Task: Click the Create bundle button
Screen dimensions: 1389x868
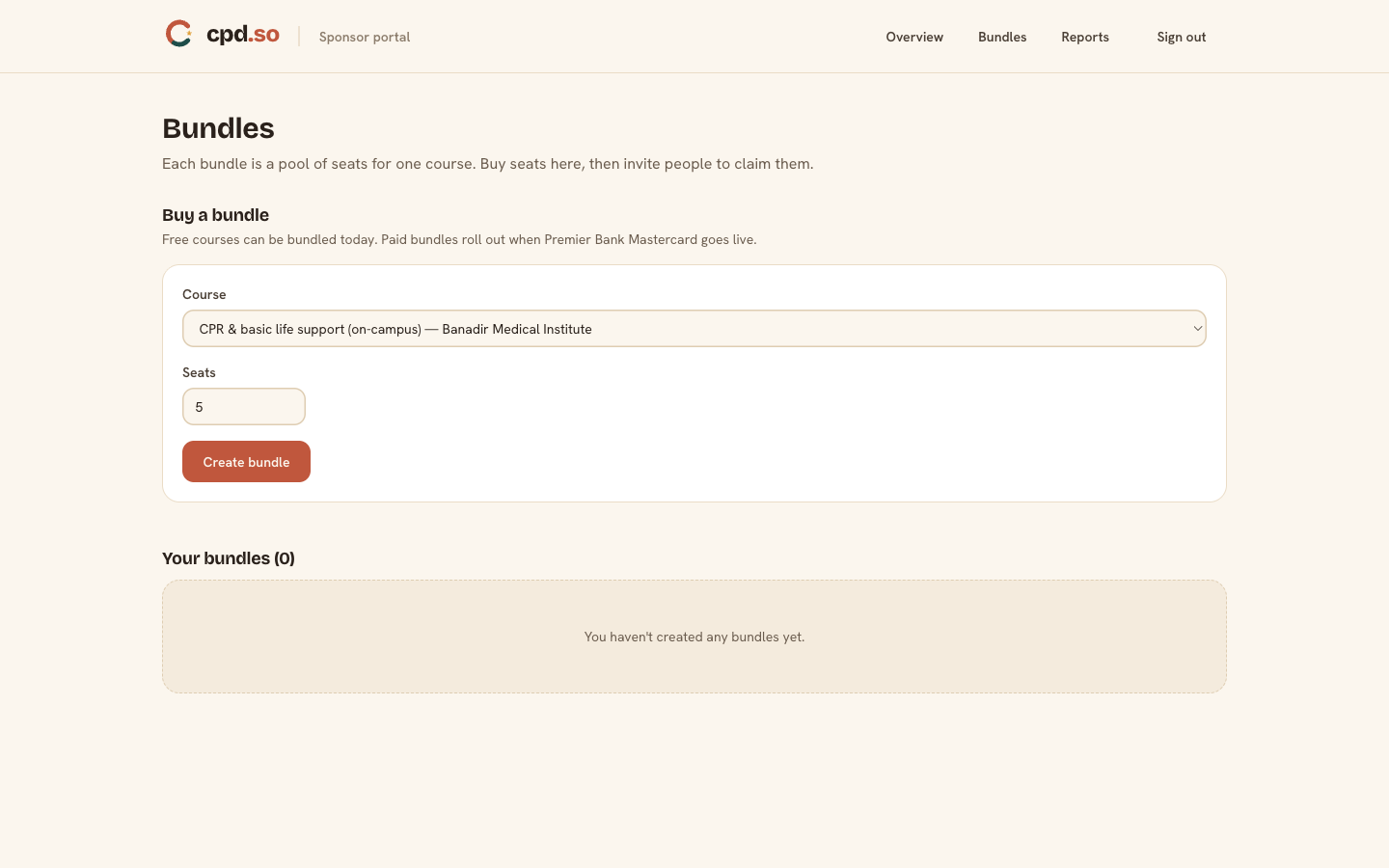Action: tap(246, 462)
